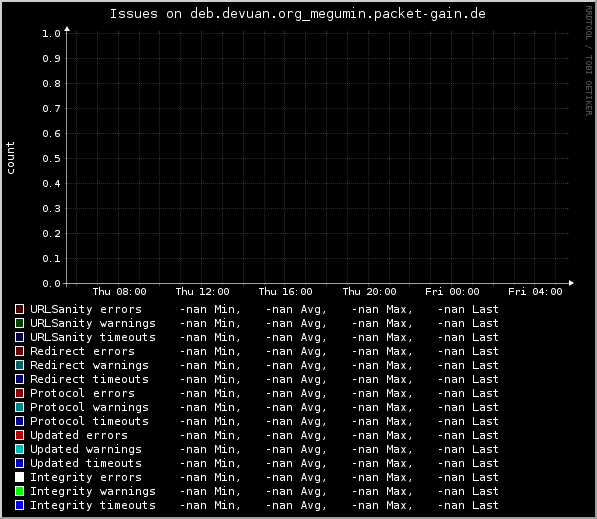
Task: Click the URLSanity warnings green swatch
Action: 19,323
